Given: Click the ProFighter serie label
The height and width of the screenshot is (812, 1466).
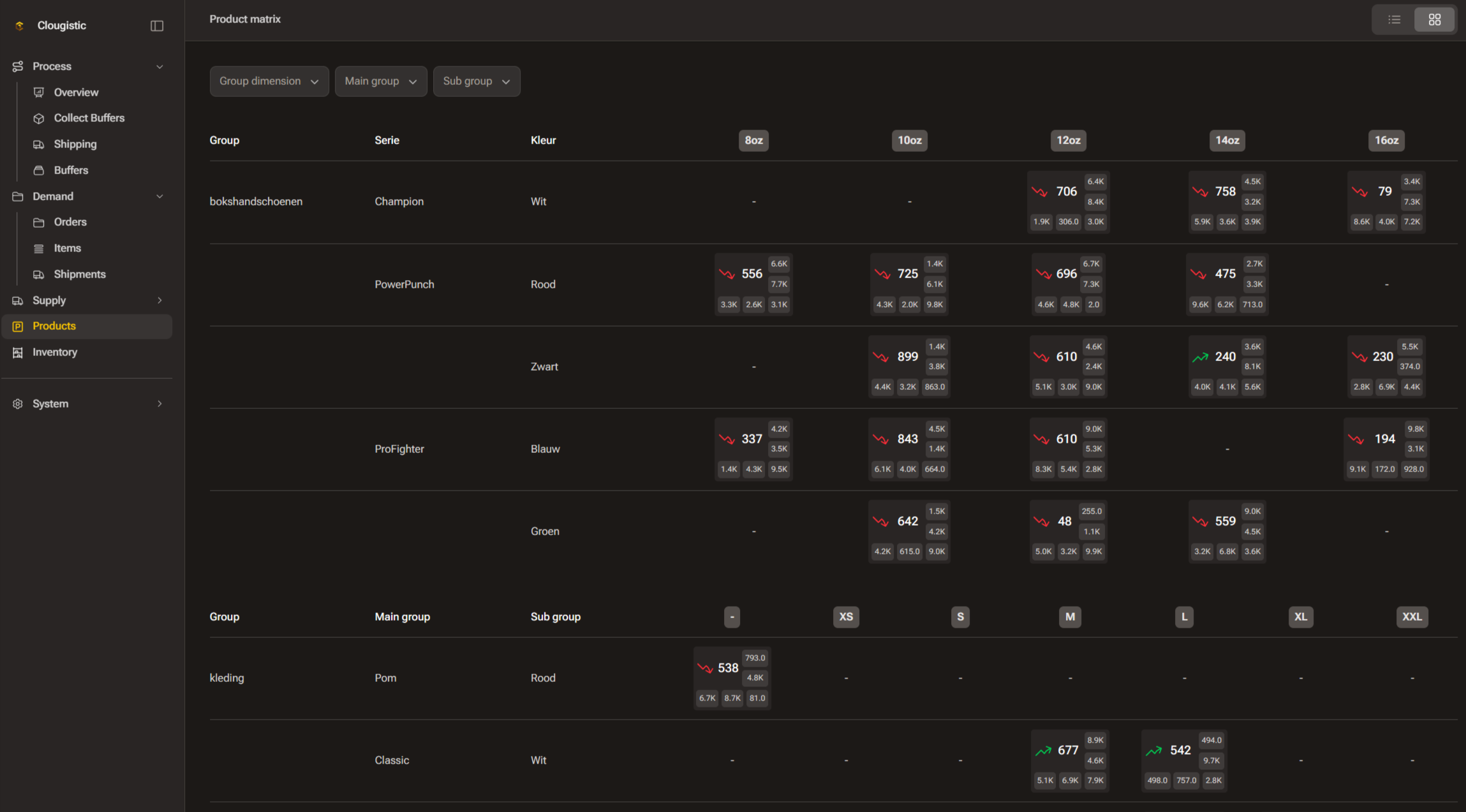Looking at the screenshot, I should [x=399, y=449].
